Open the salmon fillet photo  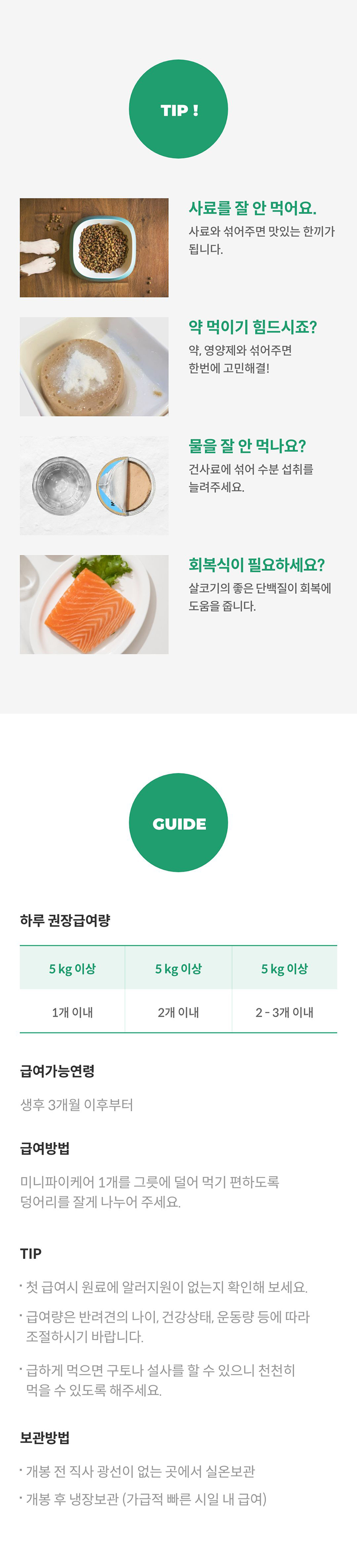94,604
